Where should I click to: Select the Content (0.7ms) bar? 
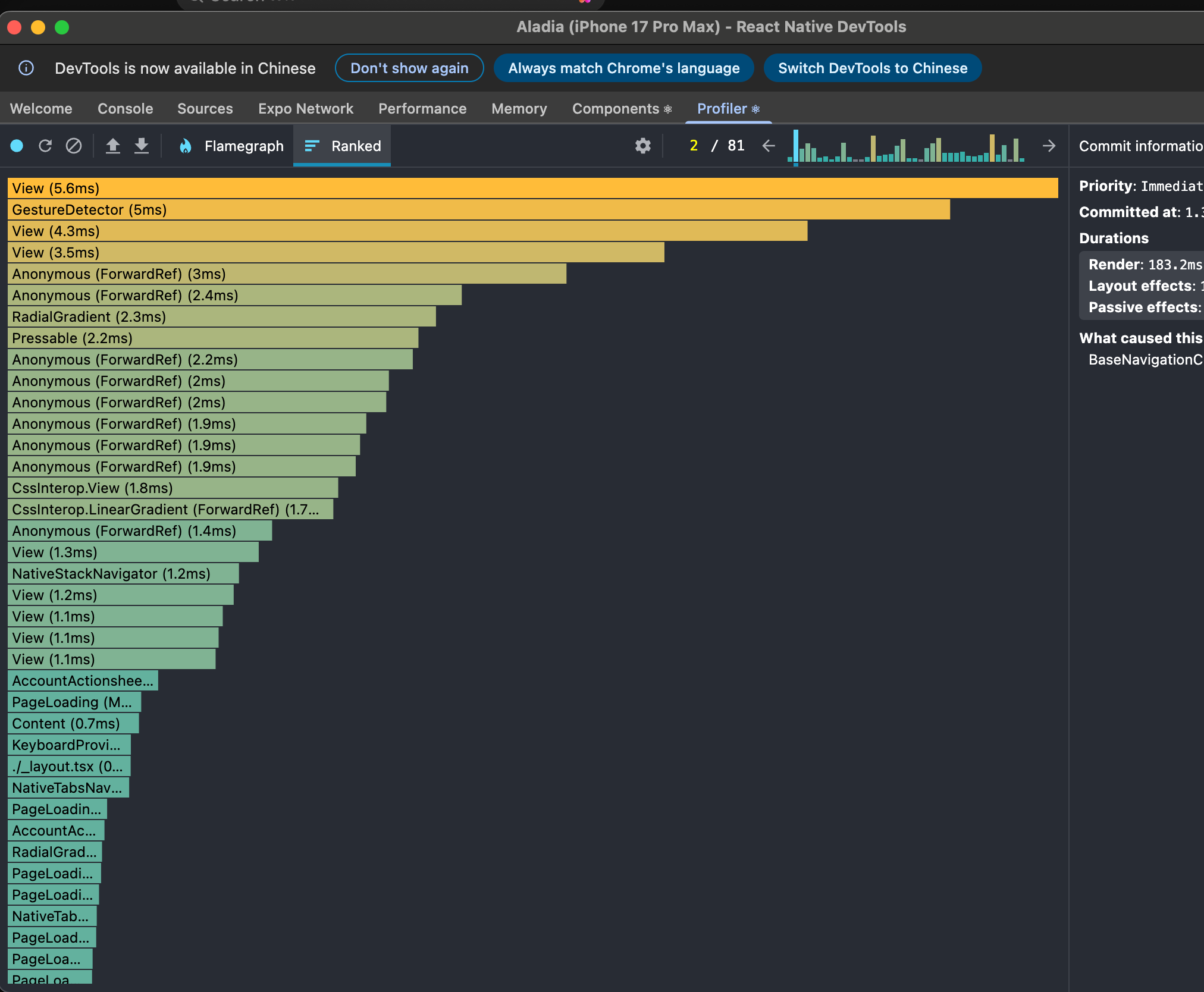73,724
